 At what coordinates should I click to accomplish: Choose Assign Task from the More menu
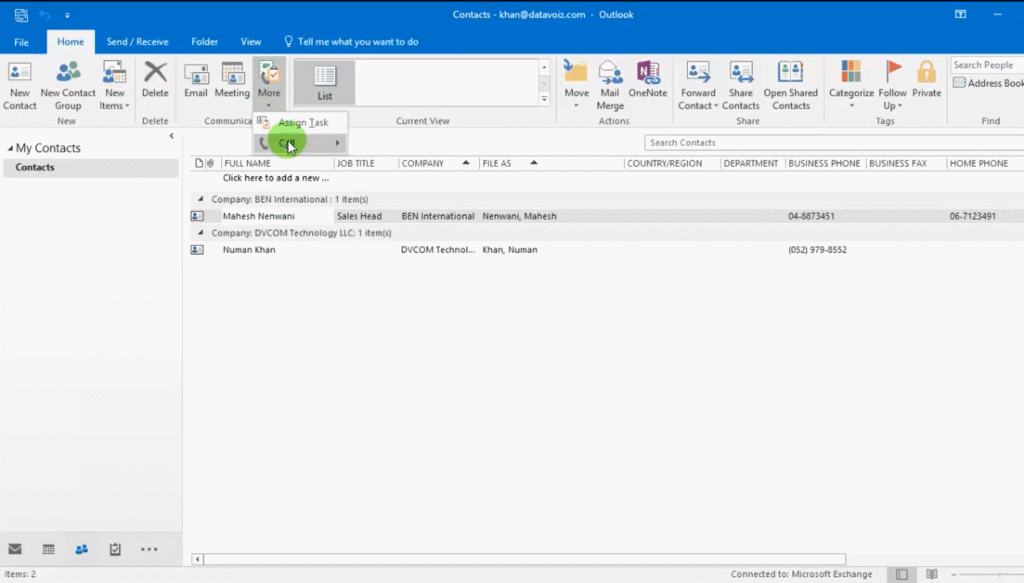tap(300, 122)
